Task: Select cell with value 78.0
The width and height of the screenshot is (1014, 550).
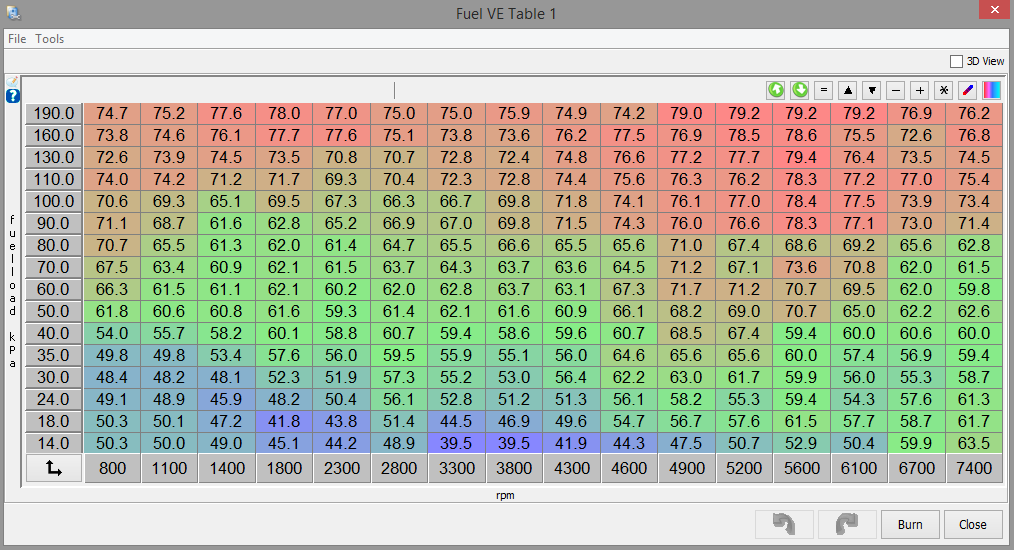Action: [x=284, y=113]
